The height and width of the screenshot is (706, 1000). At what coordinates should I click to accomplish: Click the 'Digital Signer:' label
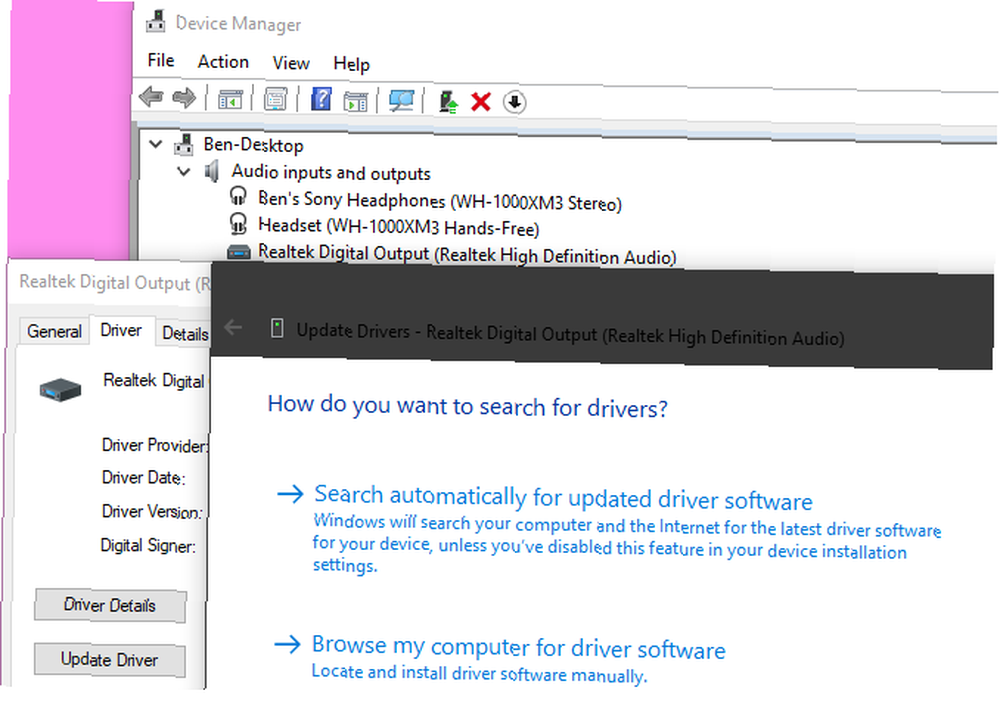coord(148,545)
